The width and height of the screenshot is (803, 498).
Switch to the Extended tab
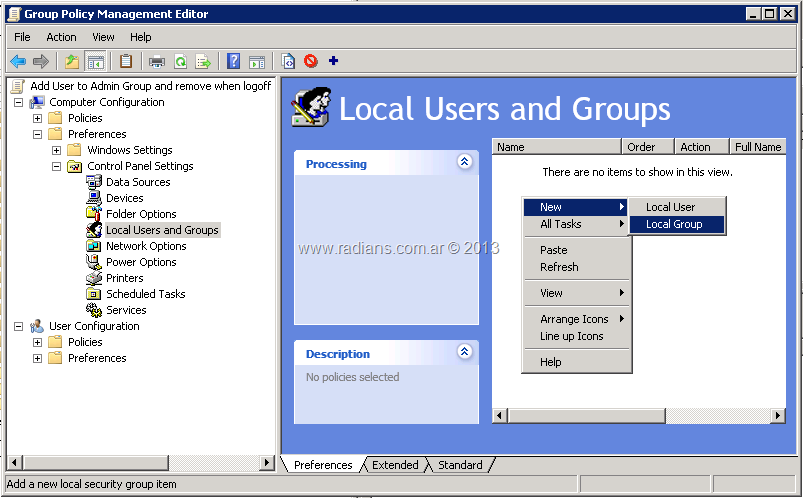click(x=395, y=465)
